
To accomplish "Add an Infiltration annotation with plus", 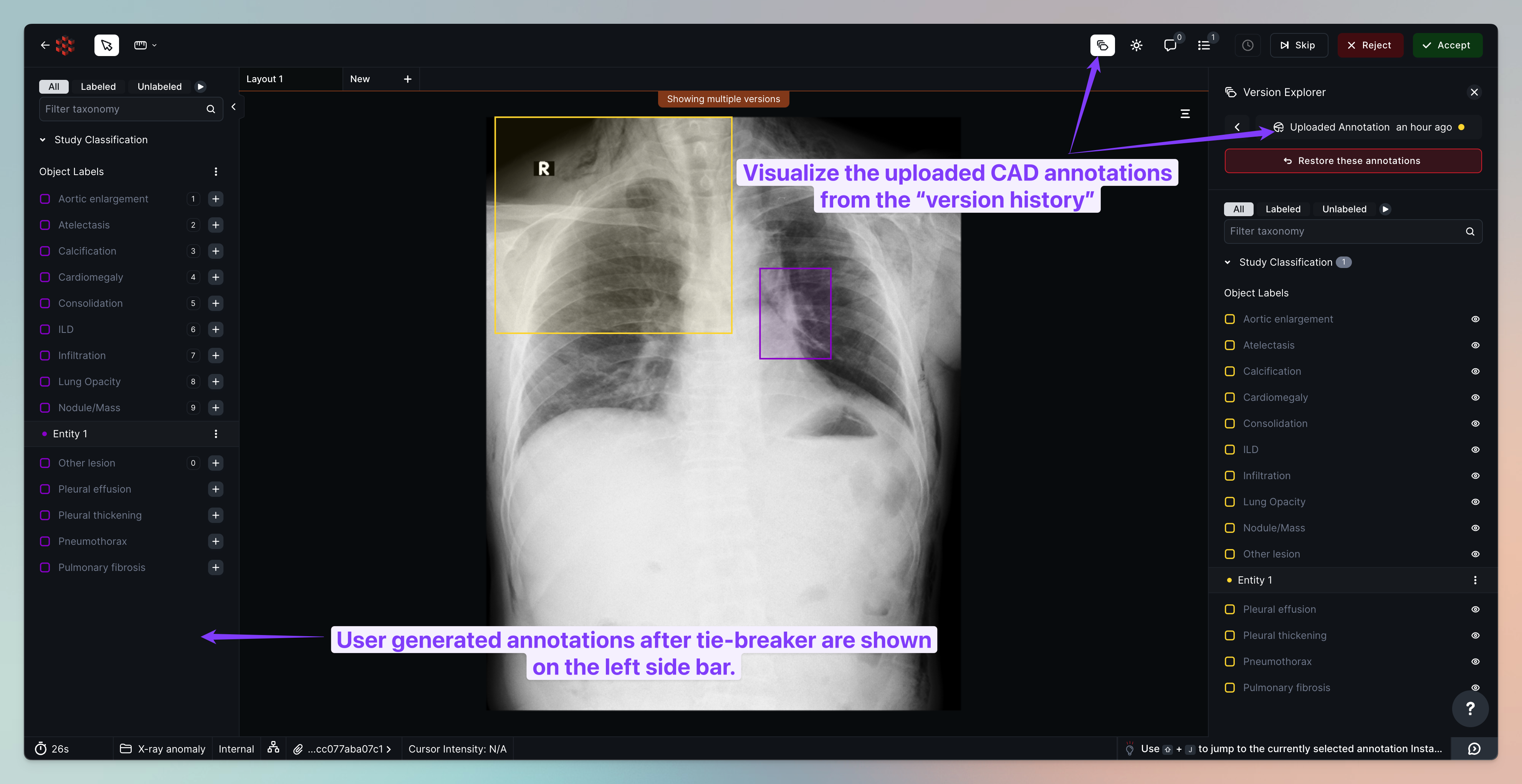I will (x=216, y=356).
